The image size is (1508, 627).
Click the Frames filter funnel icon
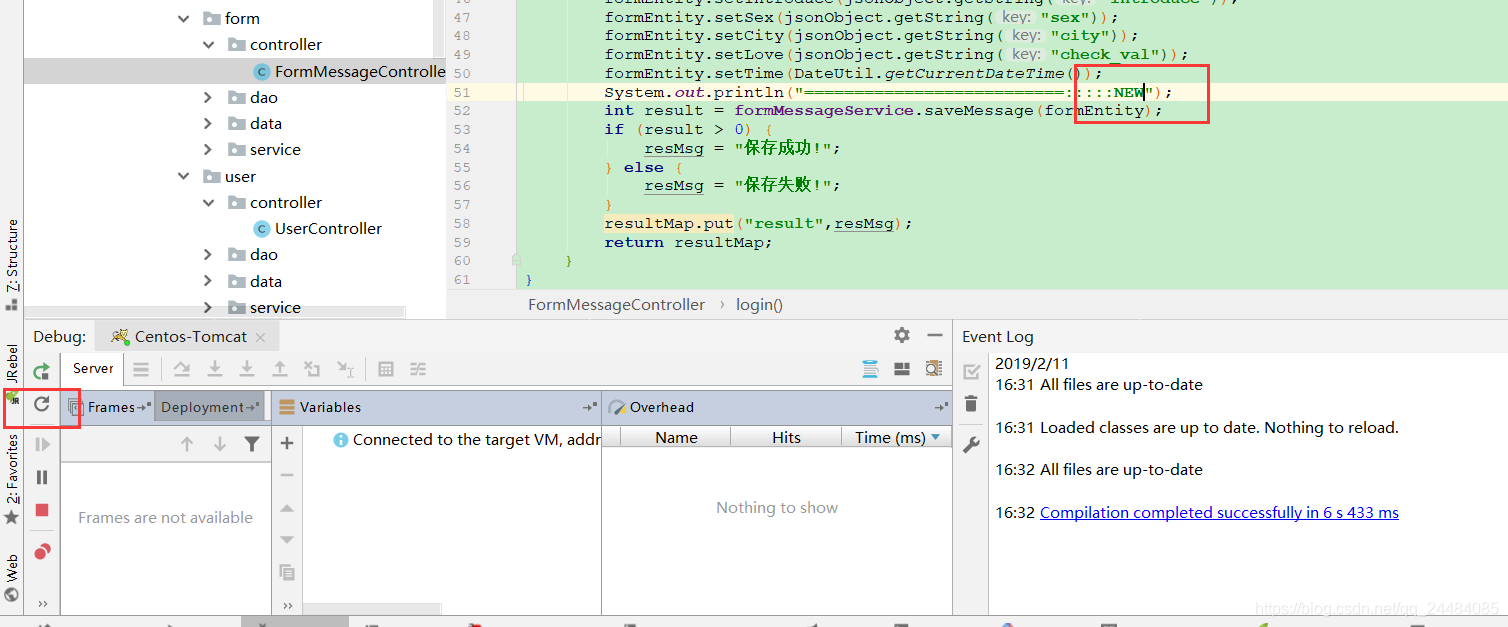[x=252, y=444]
